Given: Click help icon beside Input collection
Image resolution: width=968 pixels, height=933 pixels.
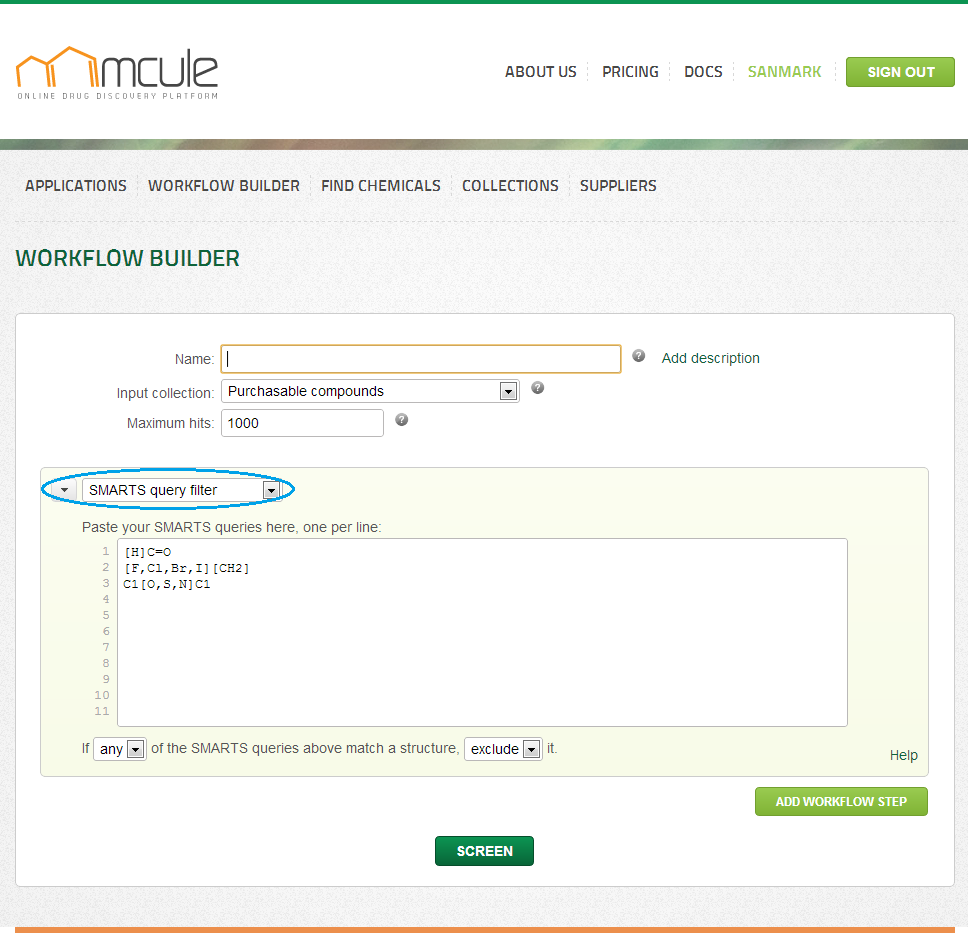Looking at the screenshot, I should pos(537,388).
